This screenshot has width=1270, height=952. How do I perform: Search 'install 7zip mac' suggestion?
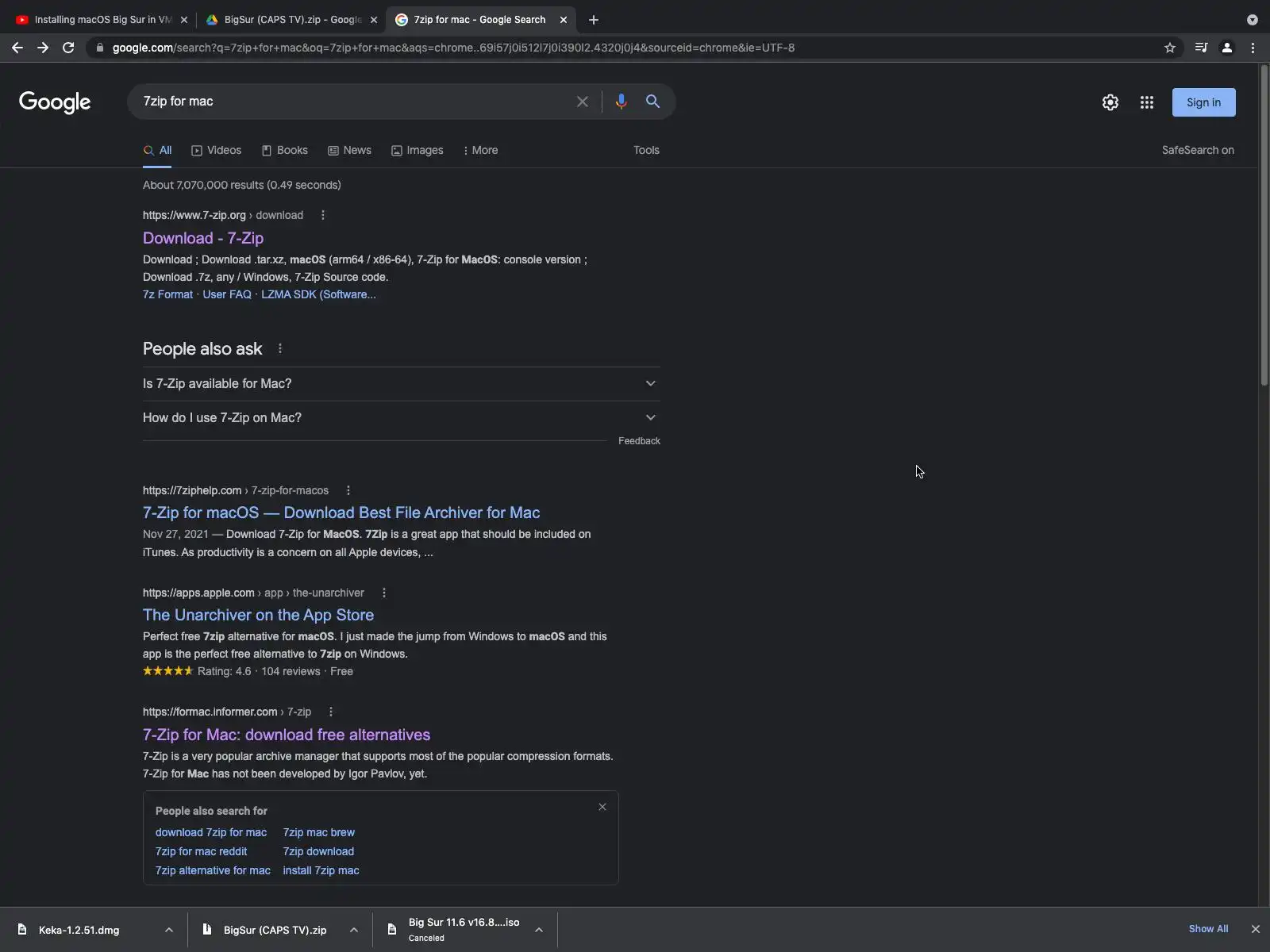point(321,870)
